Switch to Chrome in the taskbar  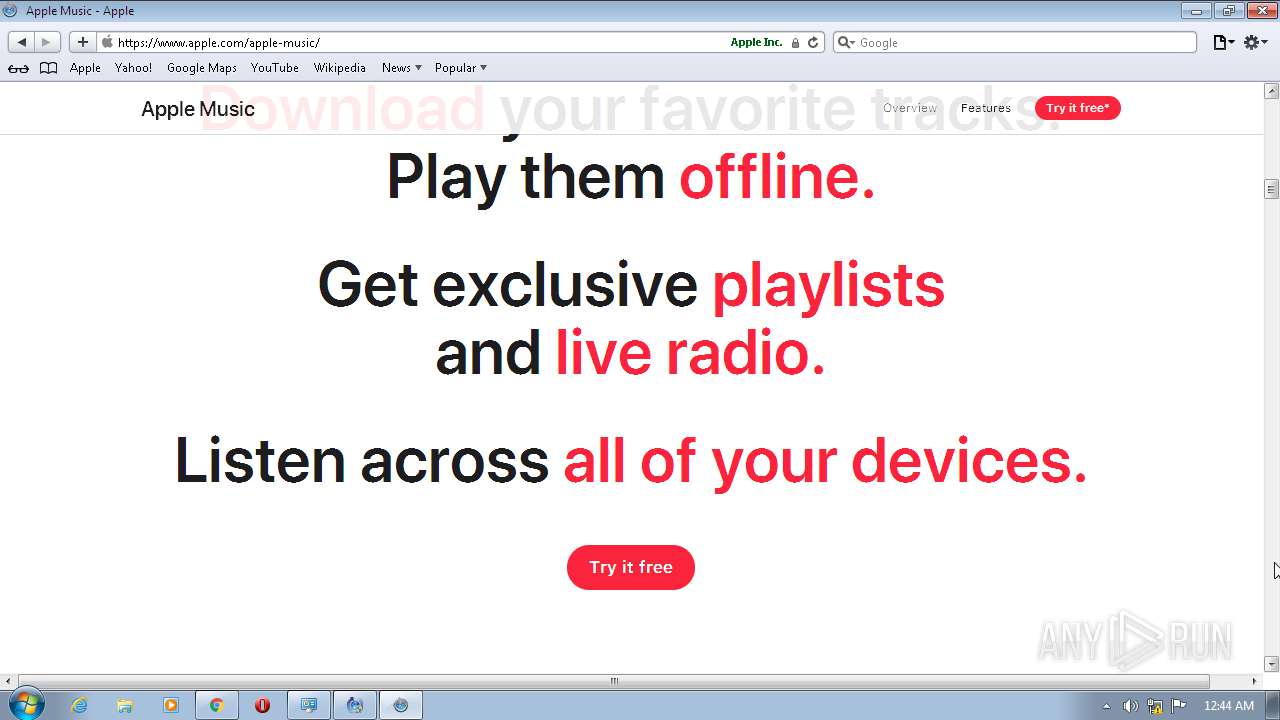216,705
